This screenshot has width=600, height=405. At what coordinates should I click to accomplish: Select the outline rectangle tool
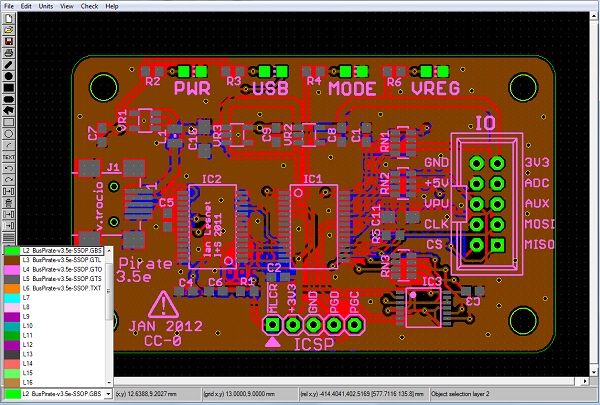[8, 122]
